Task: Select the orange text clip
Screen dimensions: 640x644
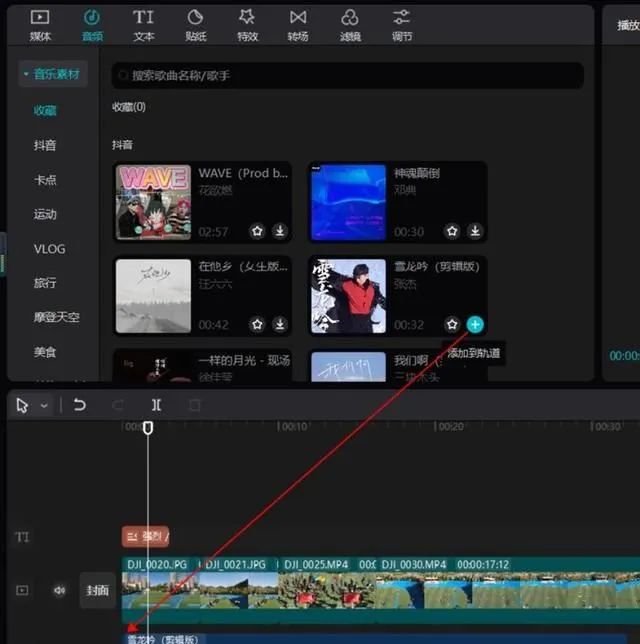Action: [145, 536]
